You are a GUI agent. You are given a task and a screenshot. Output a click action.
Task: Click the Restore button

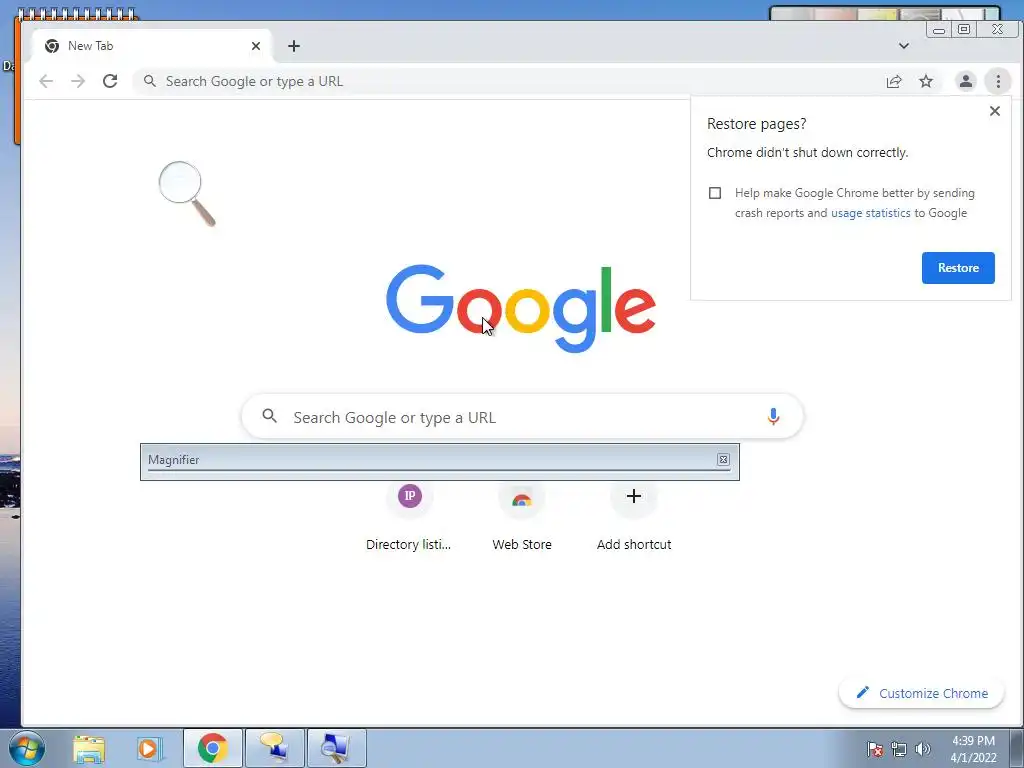958,268
